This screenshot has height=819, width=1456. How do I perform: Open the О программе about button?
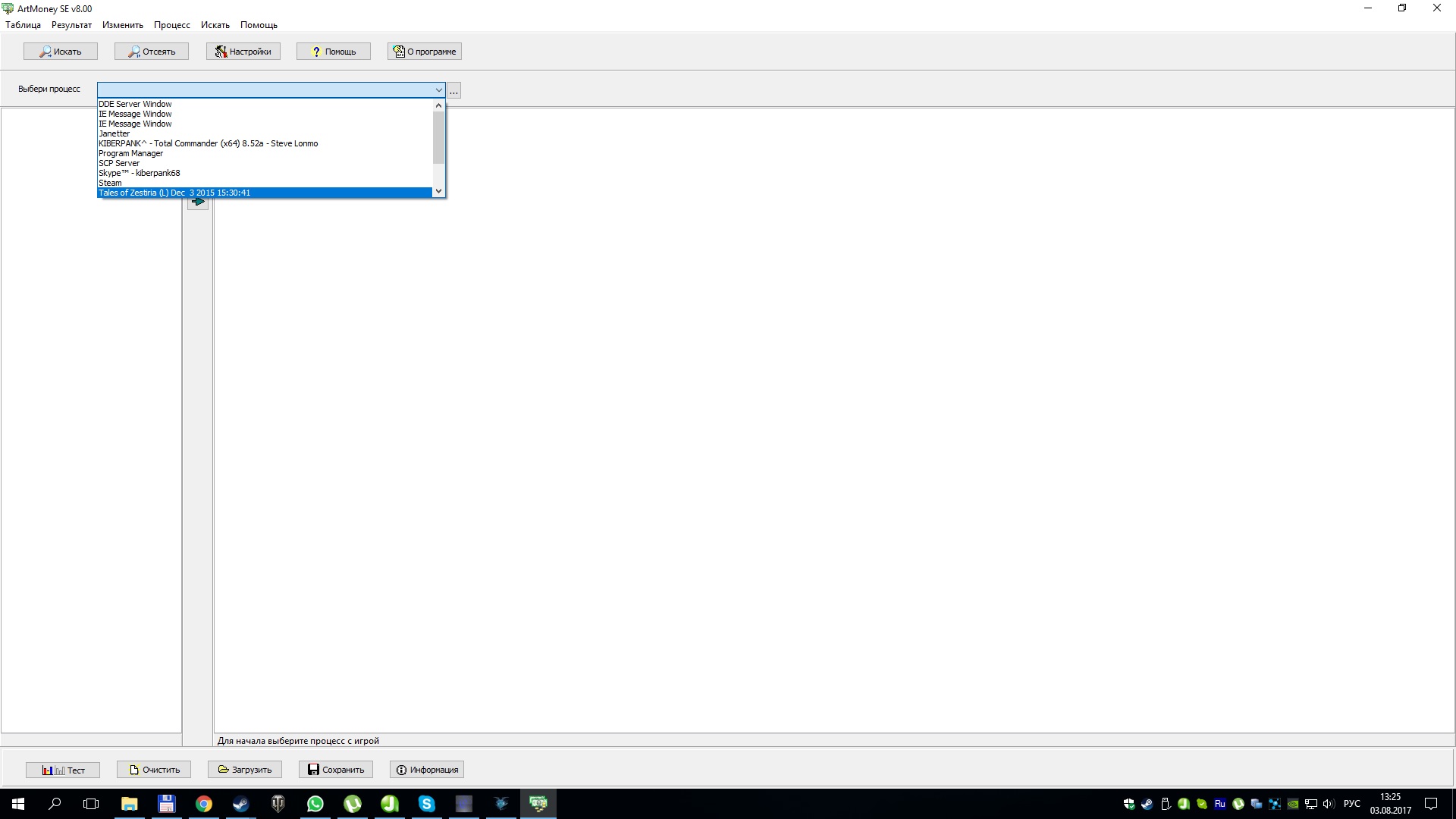425,52
